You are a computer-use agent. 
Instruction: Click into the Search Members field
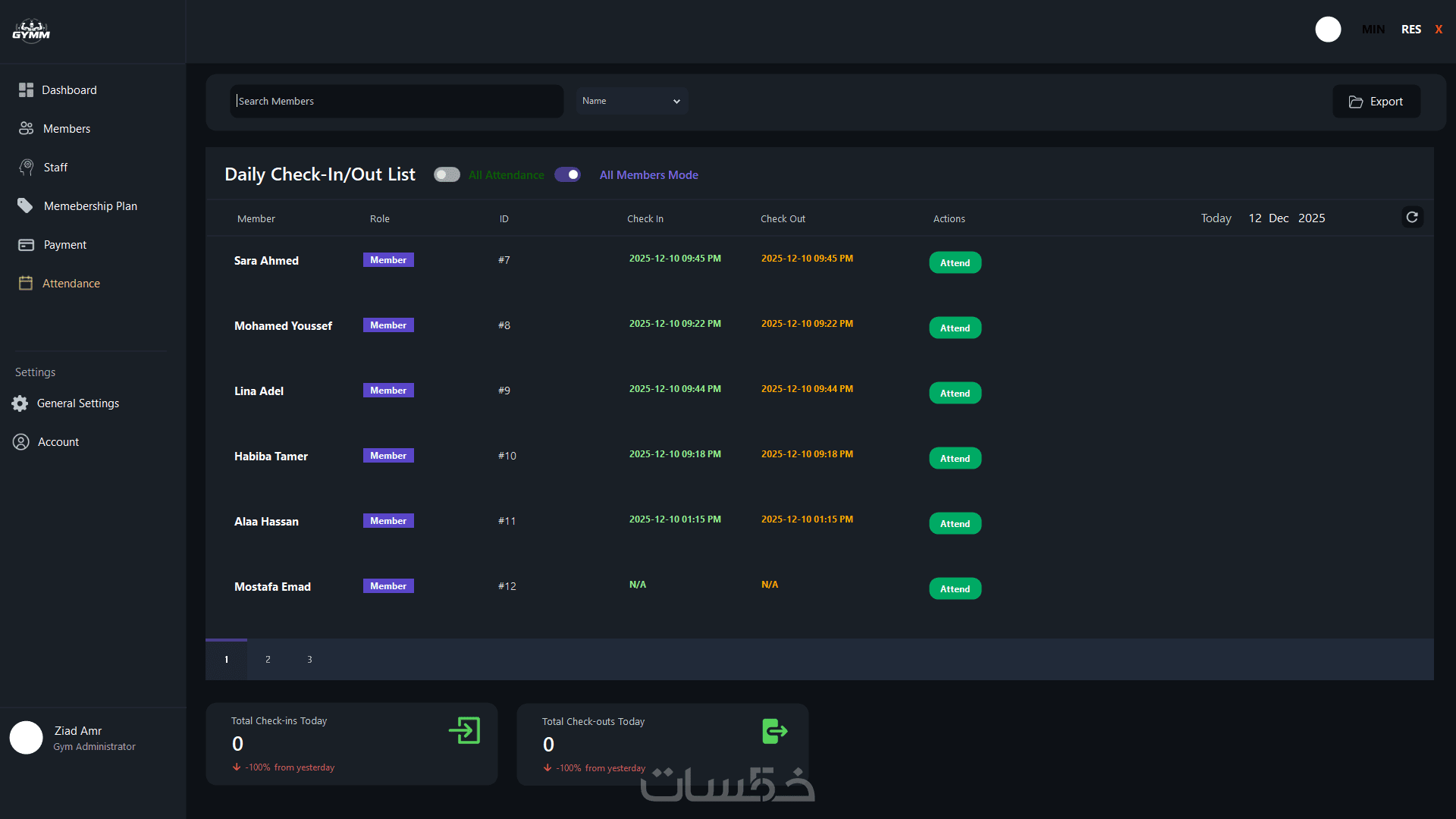coord(396,102)
